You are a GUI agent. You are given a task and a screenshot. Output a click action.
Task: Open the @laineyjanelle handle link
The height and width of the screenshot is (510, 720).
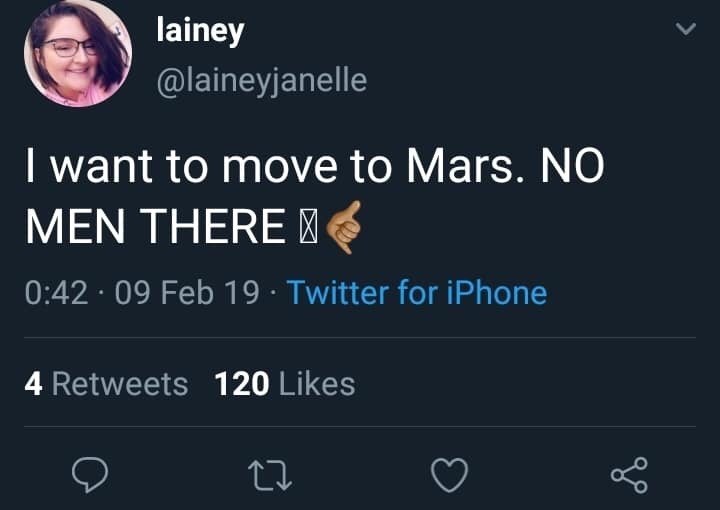coord(262,80)
